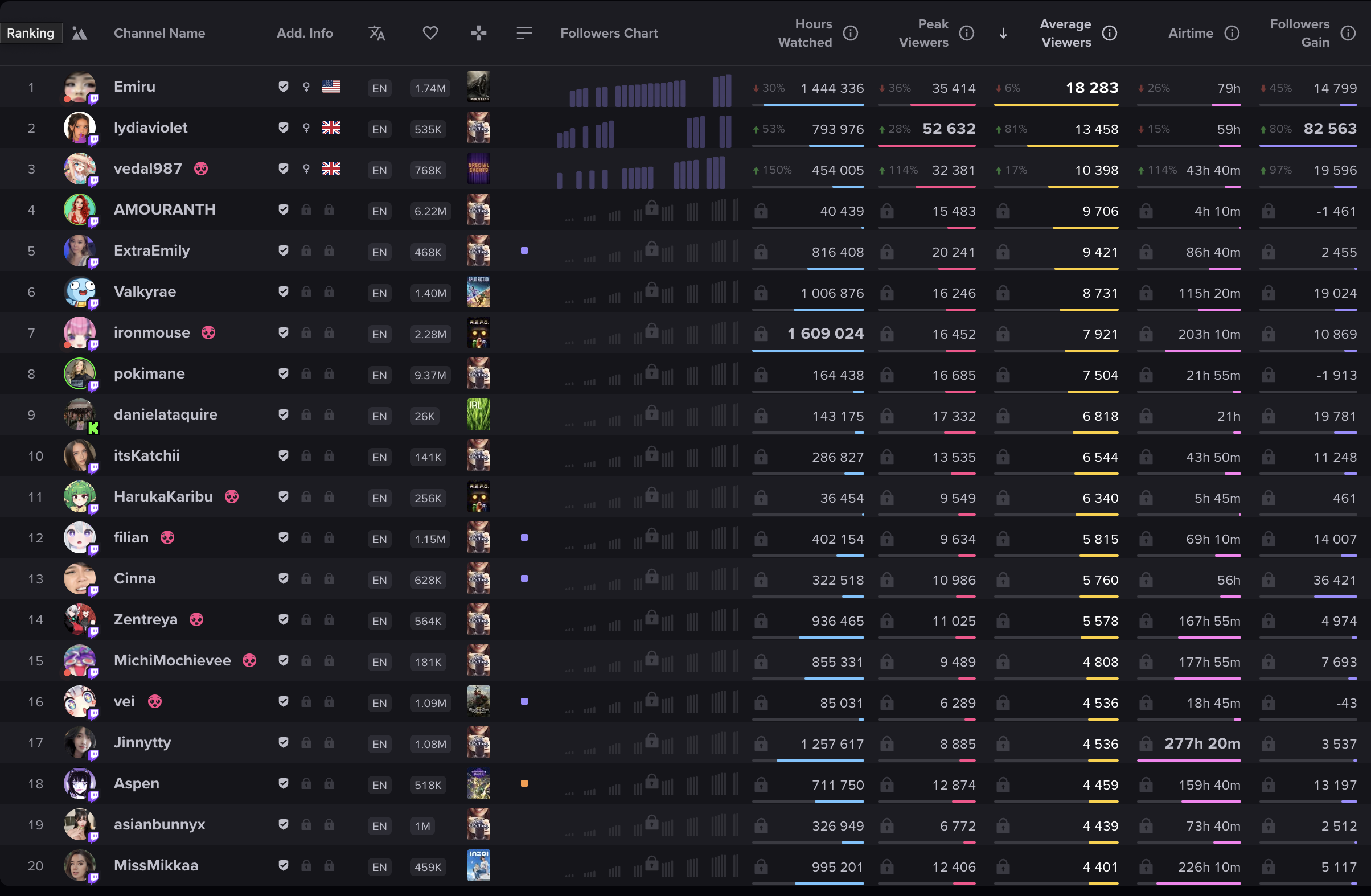The height and width of the screenshot is (896, 1371).
Task: Sort by the descending arrow before Average Viewers
Action: pyautogui.click(x=1003, y=34)
